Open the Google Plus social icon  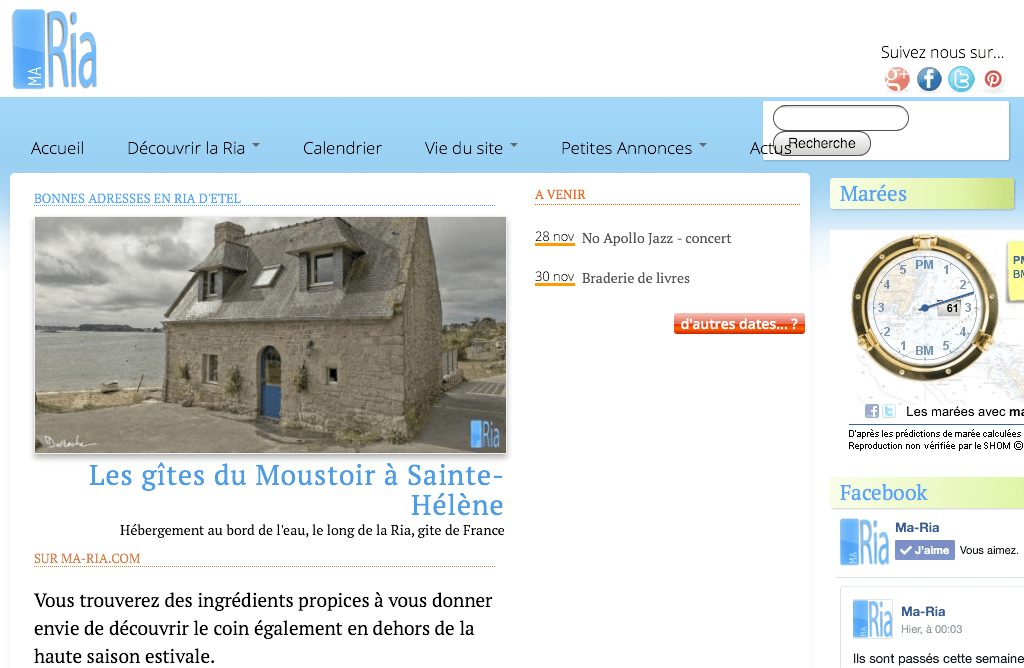coord(897,79)
